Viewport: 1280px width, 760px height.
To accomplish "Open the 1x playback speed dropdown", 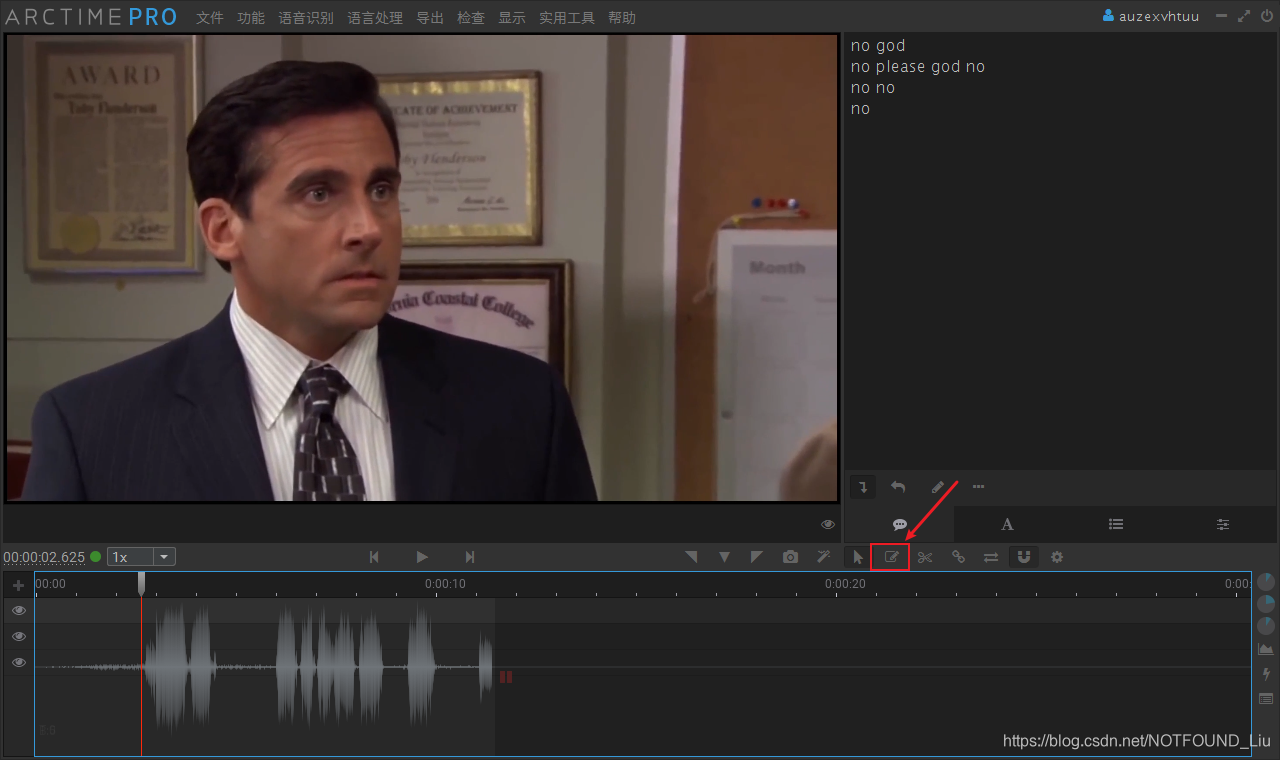I will 141,557.
